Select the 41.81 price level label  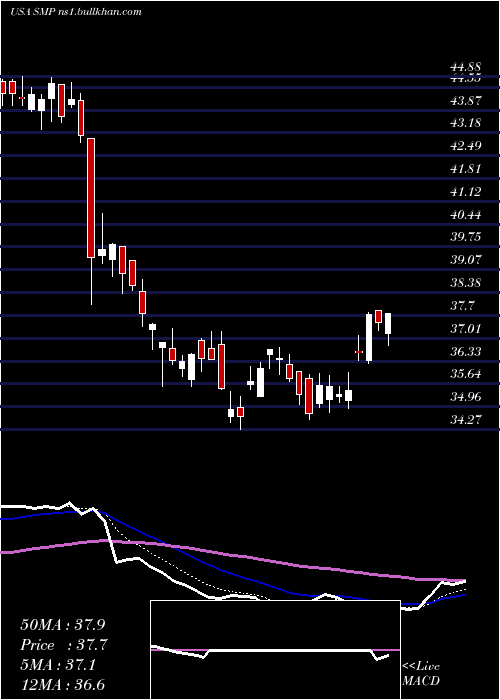[x=466, y=169]
